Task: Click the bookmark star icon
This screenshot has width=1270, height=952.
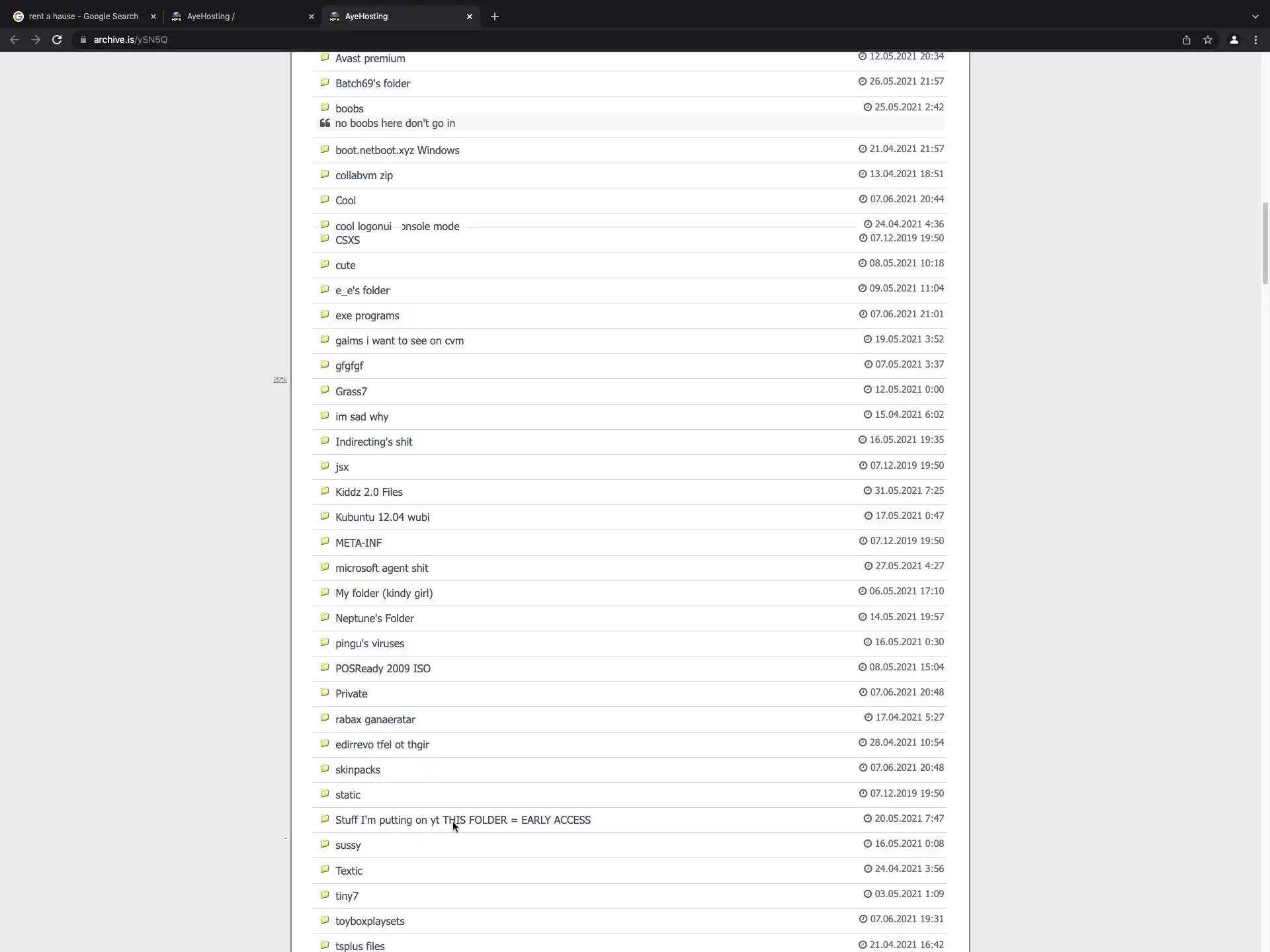Action: 1208,40
